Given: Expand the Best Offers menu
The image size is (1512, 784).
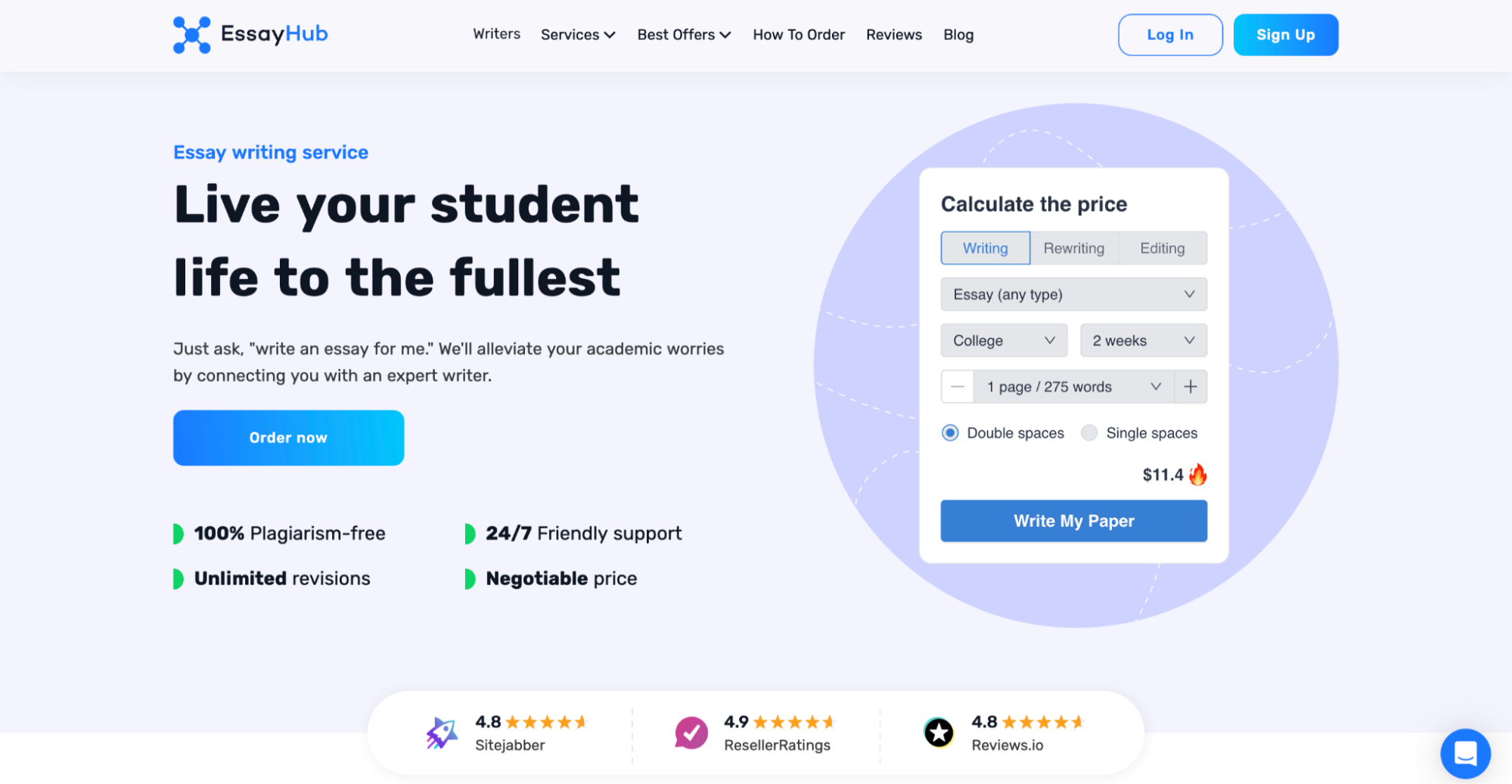Looking at the screenshot, I should (x=684, y=35).
